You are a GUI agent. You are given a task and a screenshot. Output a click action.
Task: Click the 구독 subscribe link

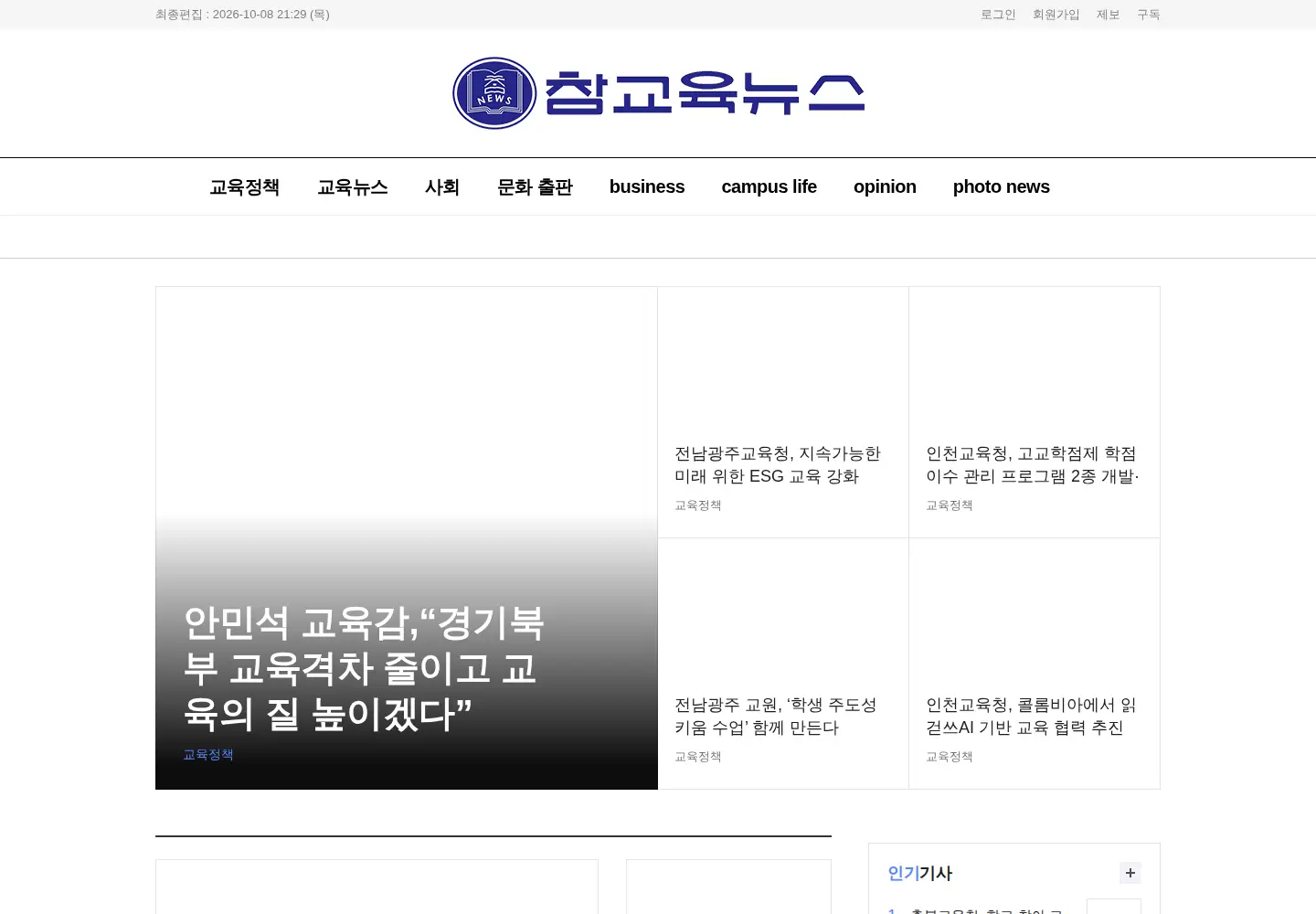coord(1149,15)
